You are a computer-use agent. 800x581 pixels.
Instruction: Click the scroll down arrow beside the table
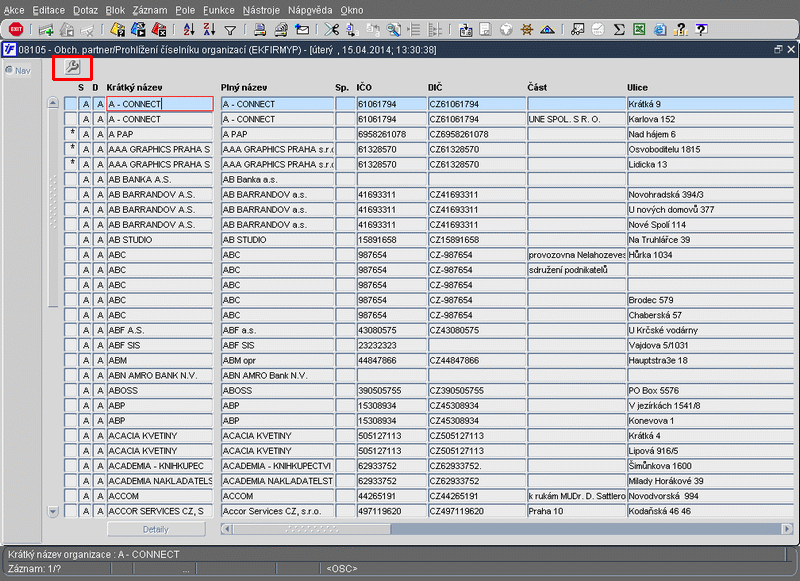53,511
